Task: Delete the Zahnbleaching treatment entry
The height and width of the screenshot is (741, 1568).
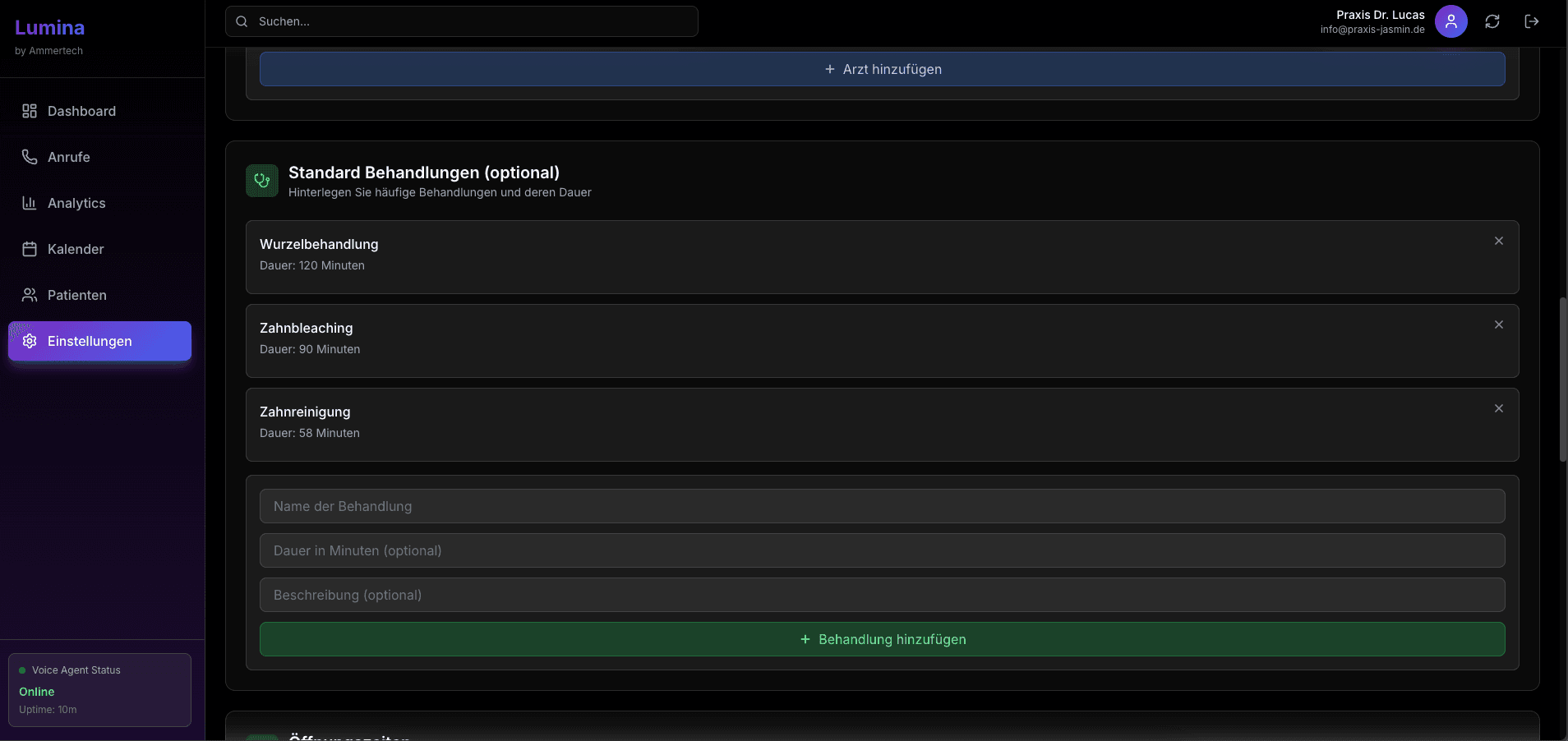Action: pos(1498,324)
